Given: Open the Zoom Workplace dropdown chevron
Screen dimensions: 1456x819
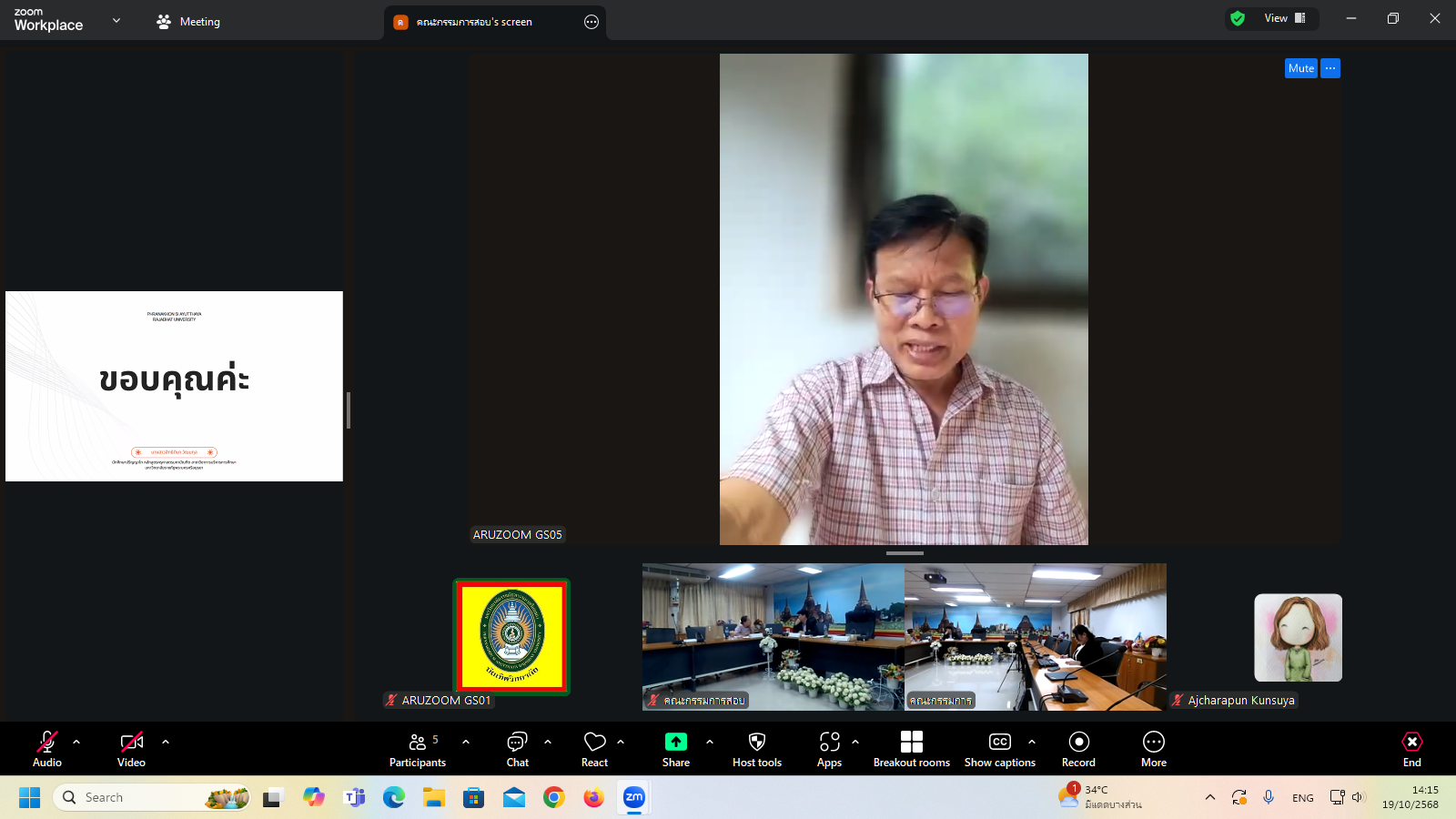Looking at the screenshot, I should (x=116, y=20).
